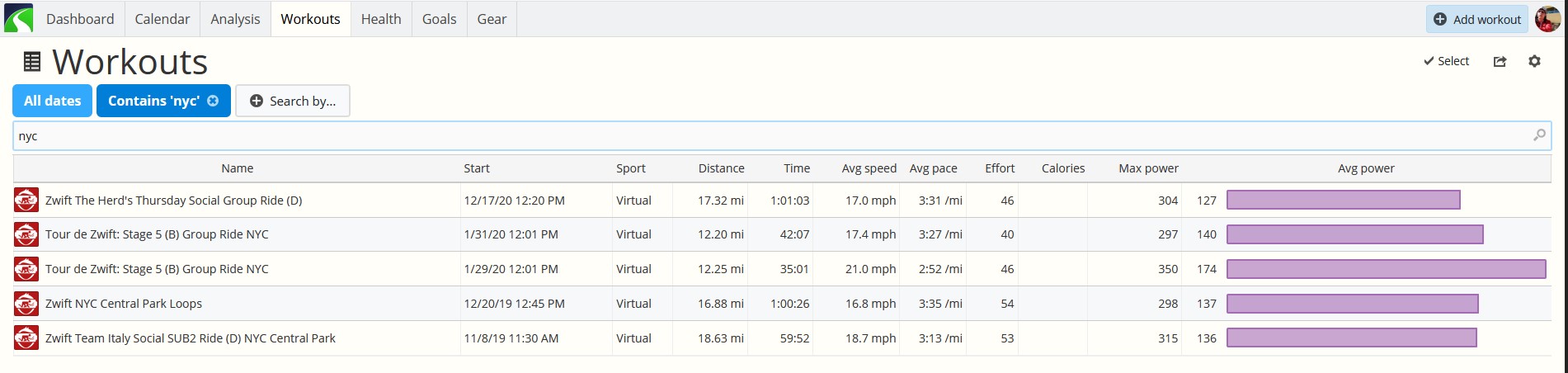
Task: Click the Workouts list heading icon
Action: click(x=32, y=62)
